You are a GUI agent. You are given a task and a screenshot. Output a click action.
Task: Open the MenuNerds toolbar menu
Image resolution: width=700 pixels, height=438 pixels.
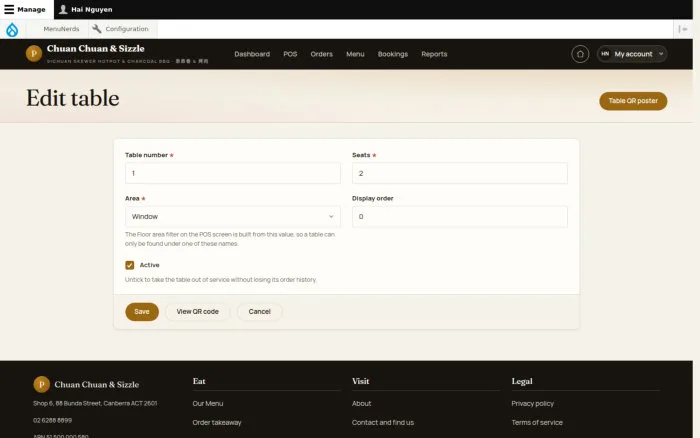61,29
